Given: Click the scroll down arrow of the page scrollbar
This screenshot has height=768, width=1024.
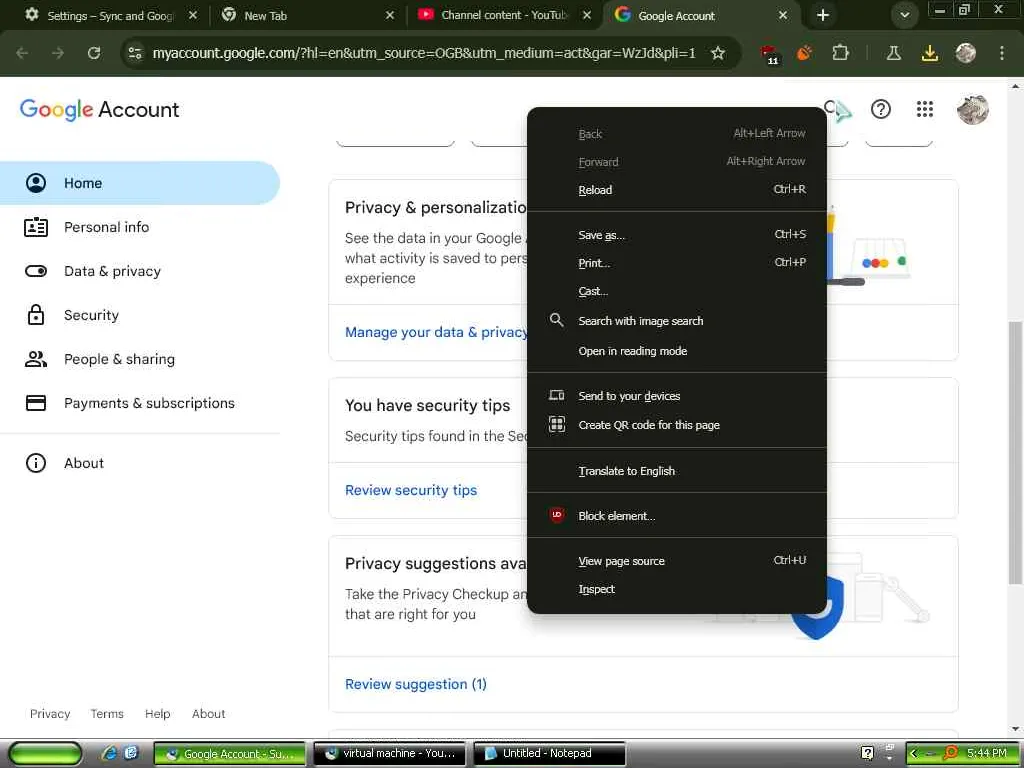Looking at the screenshot, I should coord(1015,729).
